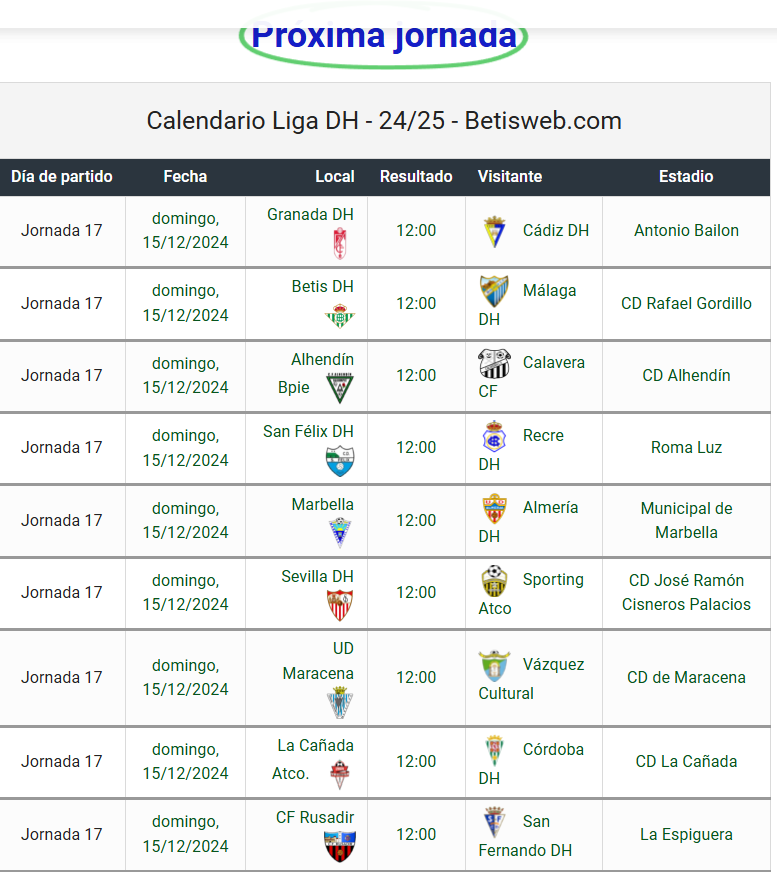Image resolution: width=777 pixels, height=872 pixels.
Task: Open the Próxima jornada heading
Action: click(384, 37)
